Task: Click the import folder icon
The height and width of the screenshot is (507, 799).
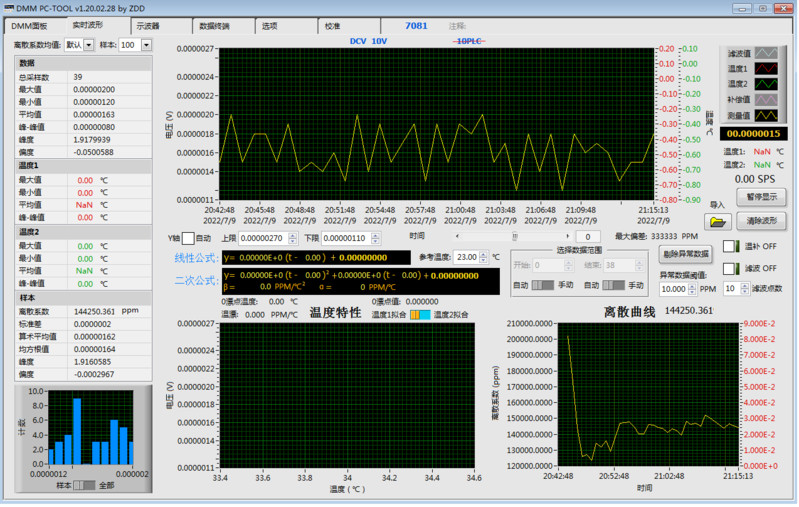Action: point(717,221)
